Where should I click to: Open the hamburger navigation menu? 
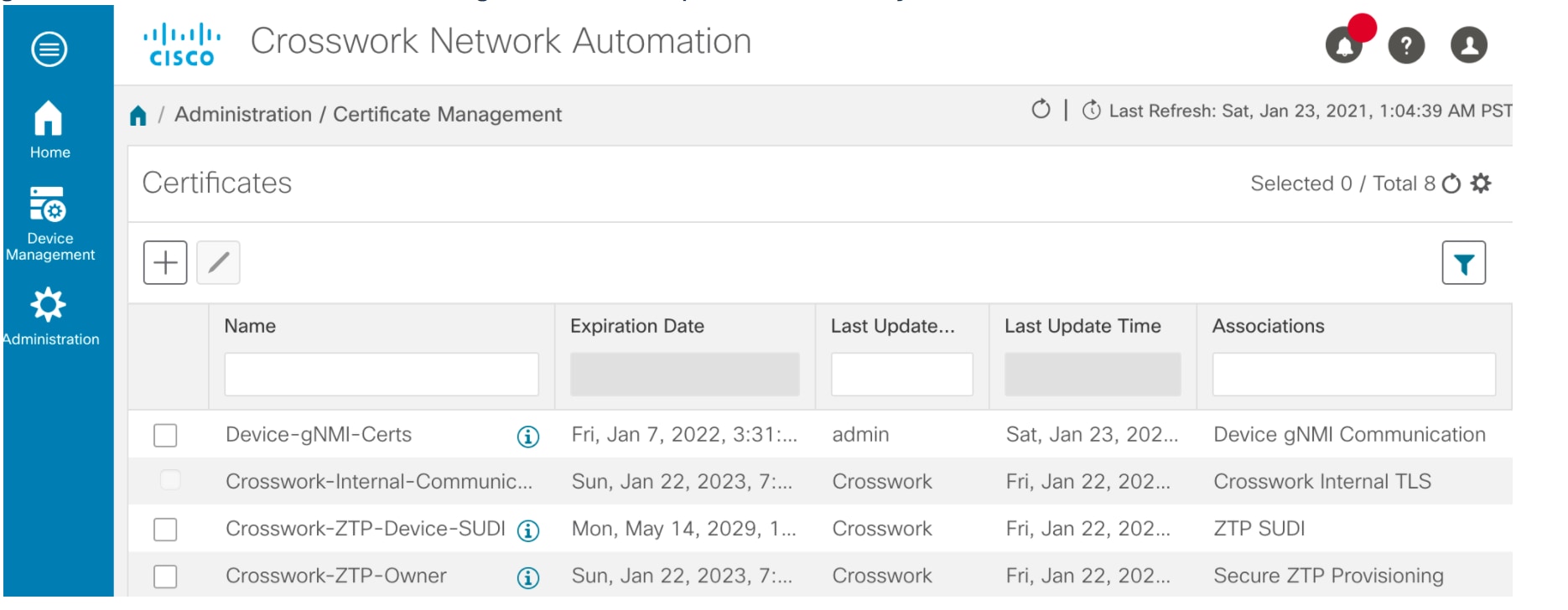[49, 49]
